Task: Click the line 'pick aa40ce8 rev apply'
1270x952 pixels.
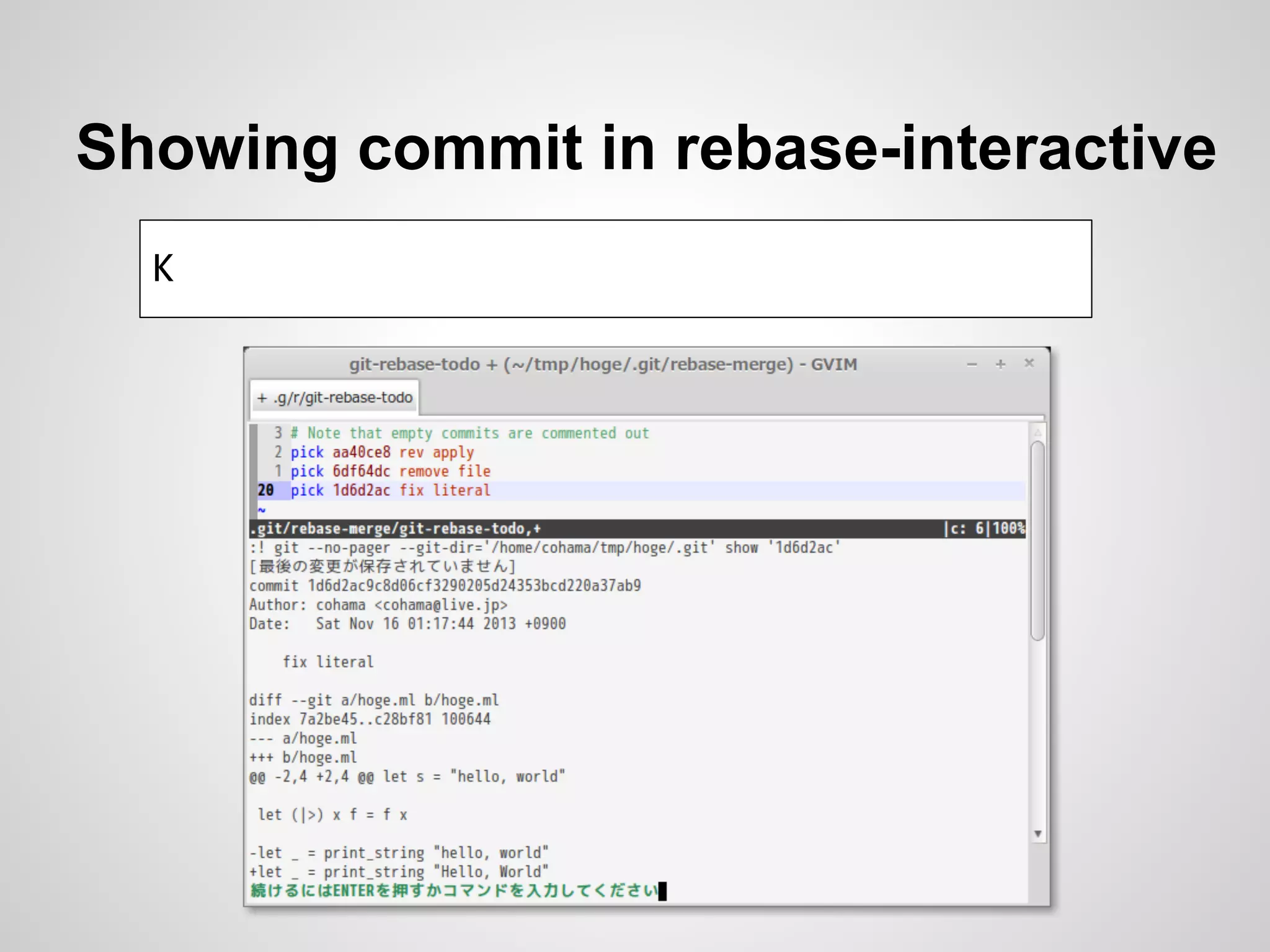Action: [x=382, y=452]
